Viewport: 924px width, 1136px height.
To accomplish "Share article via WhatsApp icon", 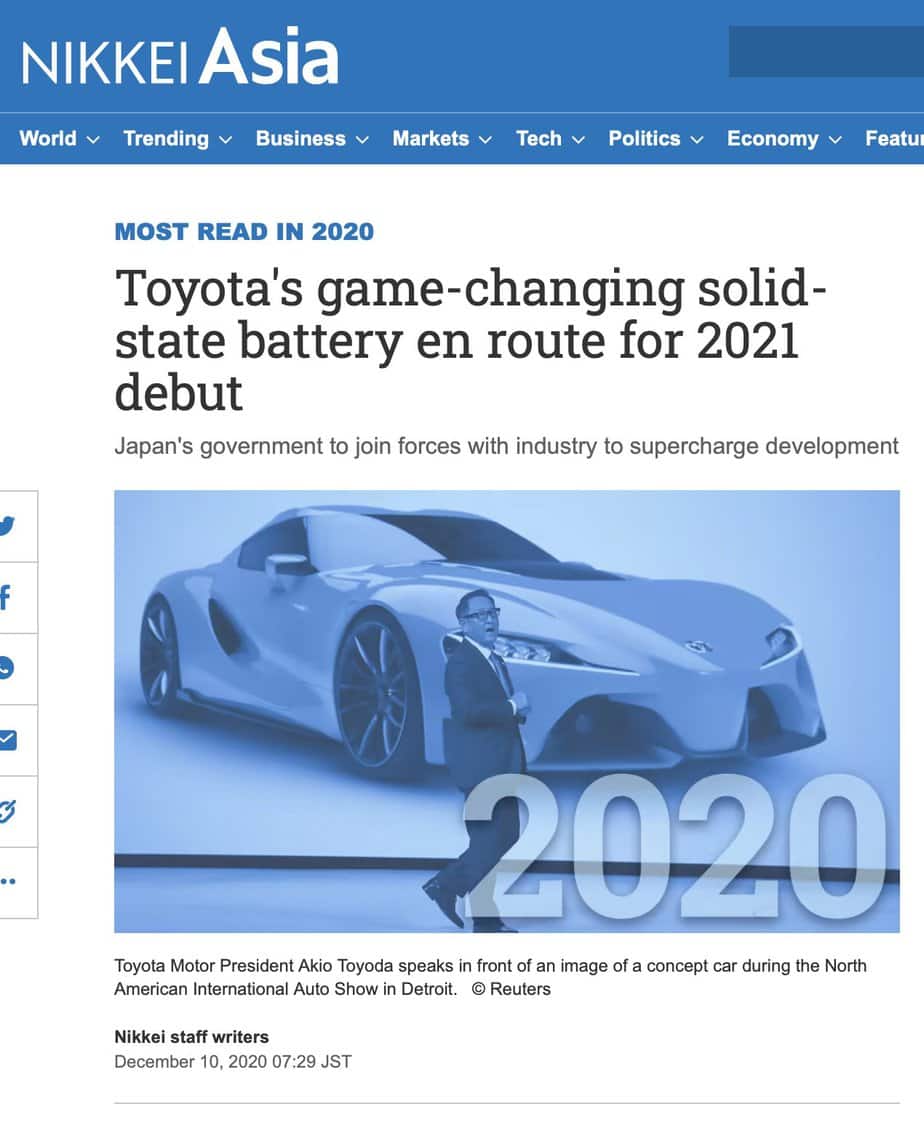I will [x=7, y=668].
